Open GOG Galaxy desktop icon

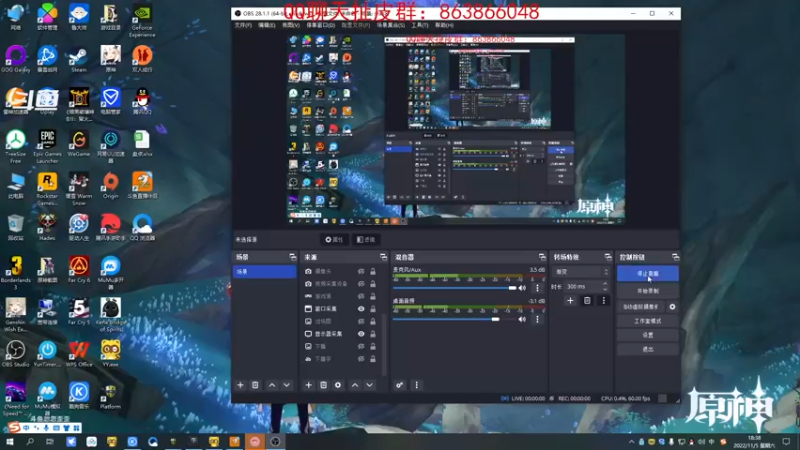pyautogui.click(x=15, y=59)
